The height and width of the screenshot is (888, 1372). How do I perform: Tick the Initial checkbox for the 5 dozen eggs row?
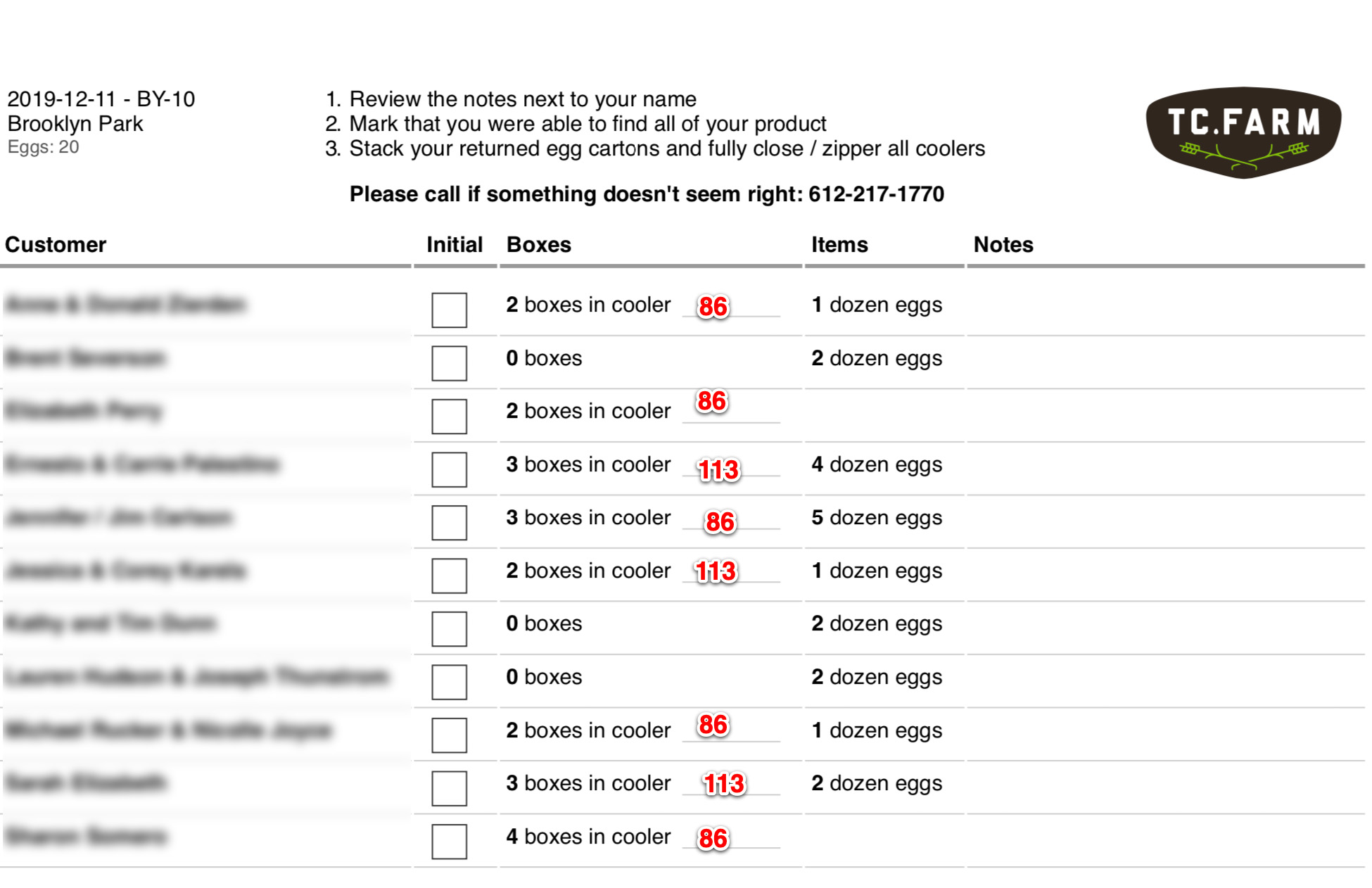pyautogui.click(x=449, y=523)
